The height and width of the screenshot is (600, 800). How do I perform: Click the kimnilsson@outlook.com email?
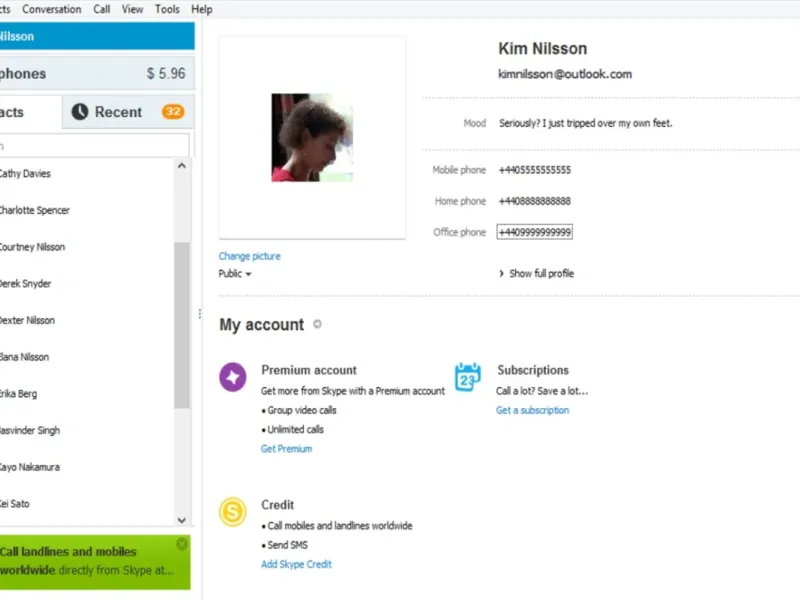pyautogui.click(x=565, y=74)
